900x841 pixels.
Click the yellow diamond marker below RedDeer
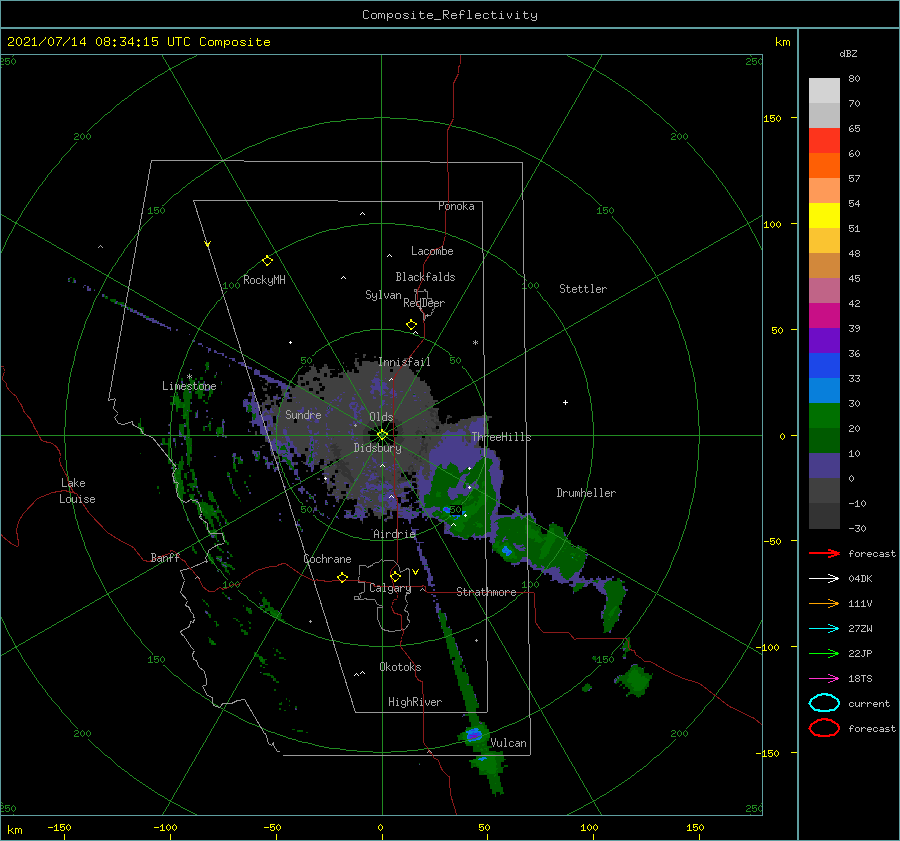[411, 325]
